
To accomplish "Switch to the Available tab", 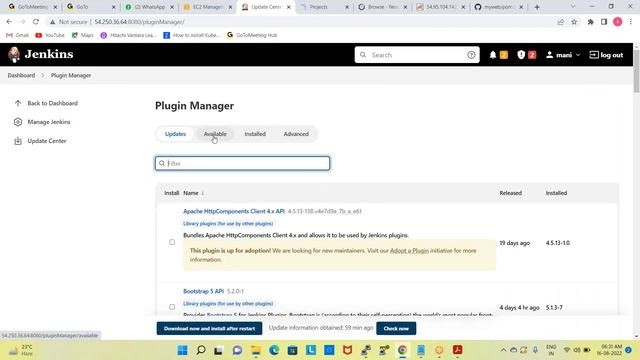I will [x=215, y=134].
